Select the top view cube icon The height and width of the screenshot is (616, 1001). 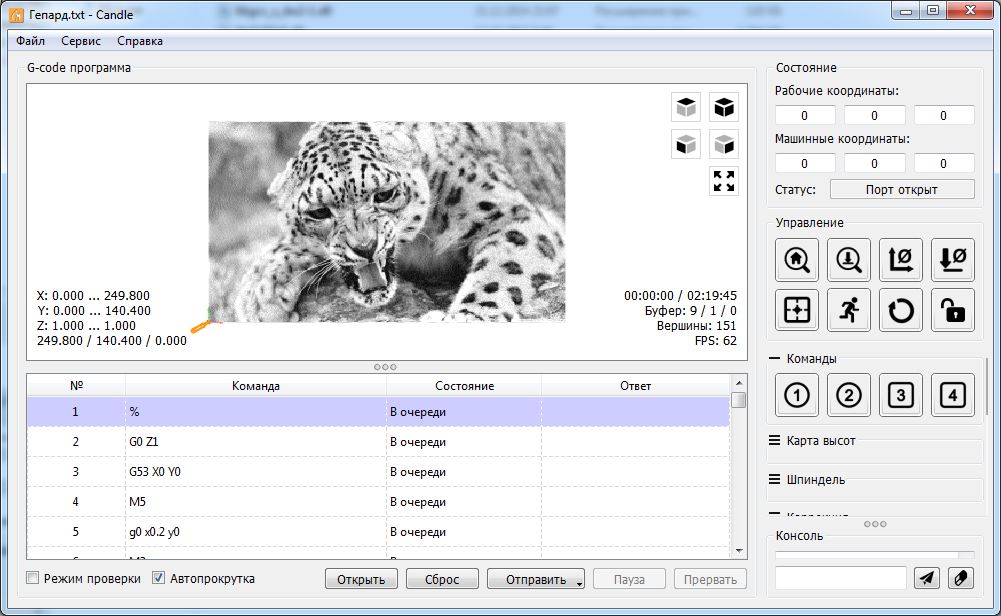point(686,107)
